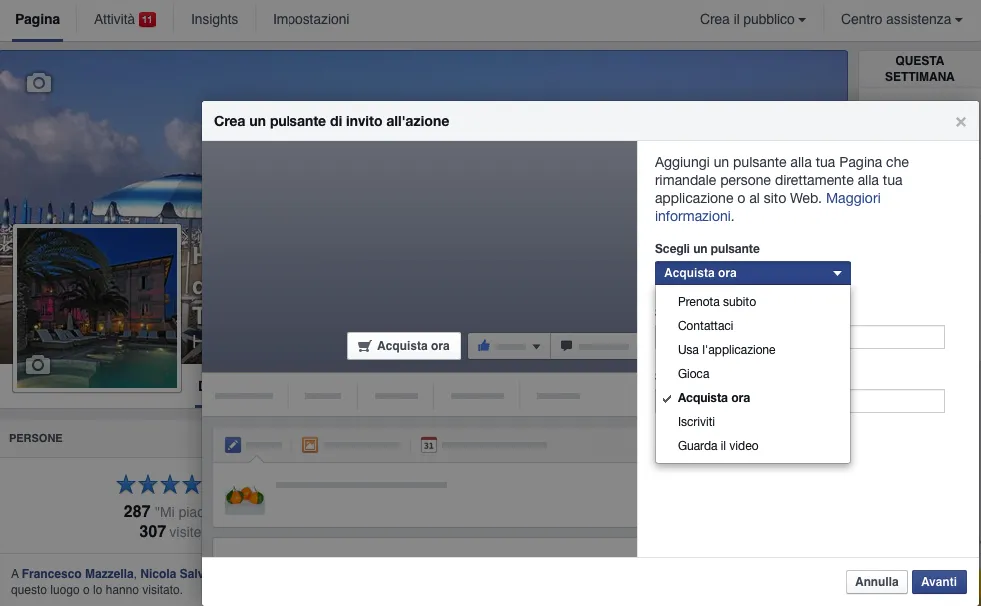The width and height of the screenshot is (981, 606).
Task: Click the photo icon in preview composer
Action: (x=310, y=445)
